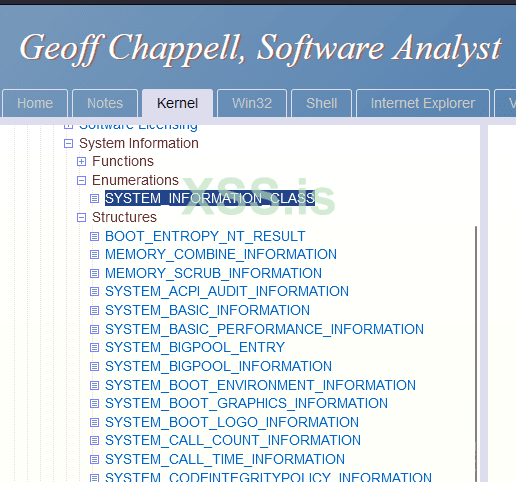Click the Geoff Chappell site title banner
The width and height of the screenshot is (516, 482).
[260, 49]
